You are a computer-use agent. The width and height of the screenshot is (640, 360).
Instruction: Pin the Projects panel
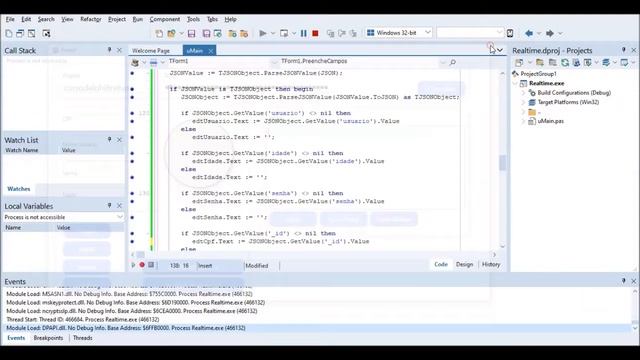[x=623, y=50]
